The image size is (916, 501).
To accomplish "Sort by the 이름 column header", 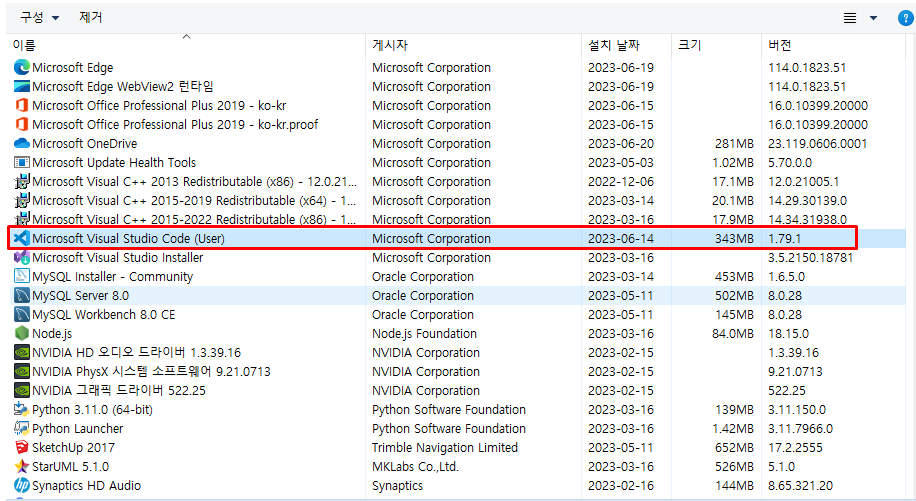I will tap(24, 45).
